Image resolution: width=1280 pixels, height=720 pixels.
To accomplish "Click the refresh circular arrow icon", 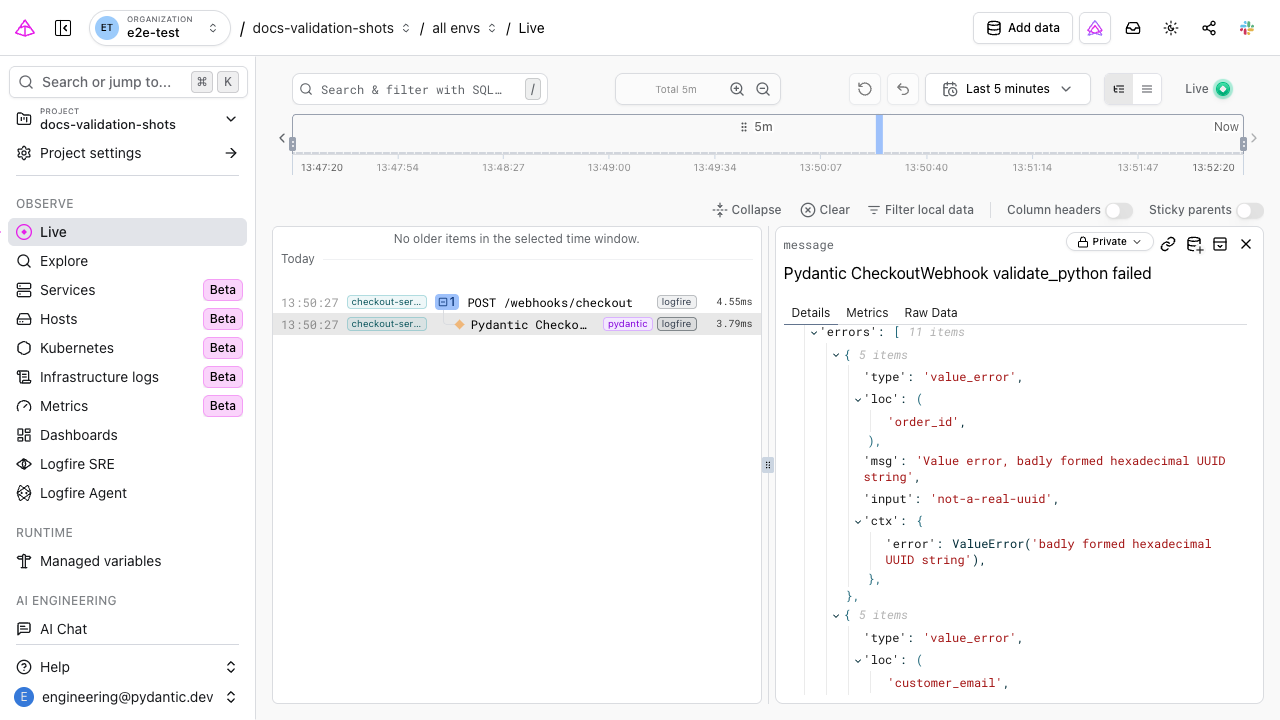I will (865, 89).
